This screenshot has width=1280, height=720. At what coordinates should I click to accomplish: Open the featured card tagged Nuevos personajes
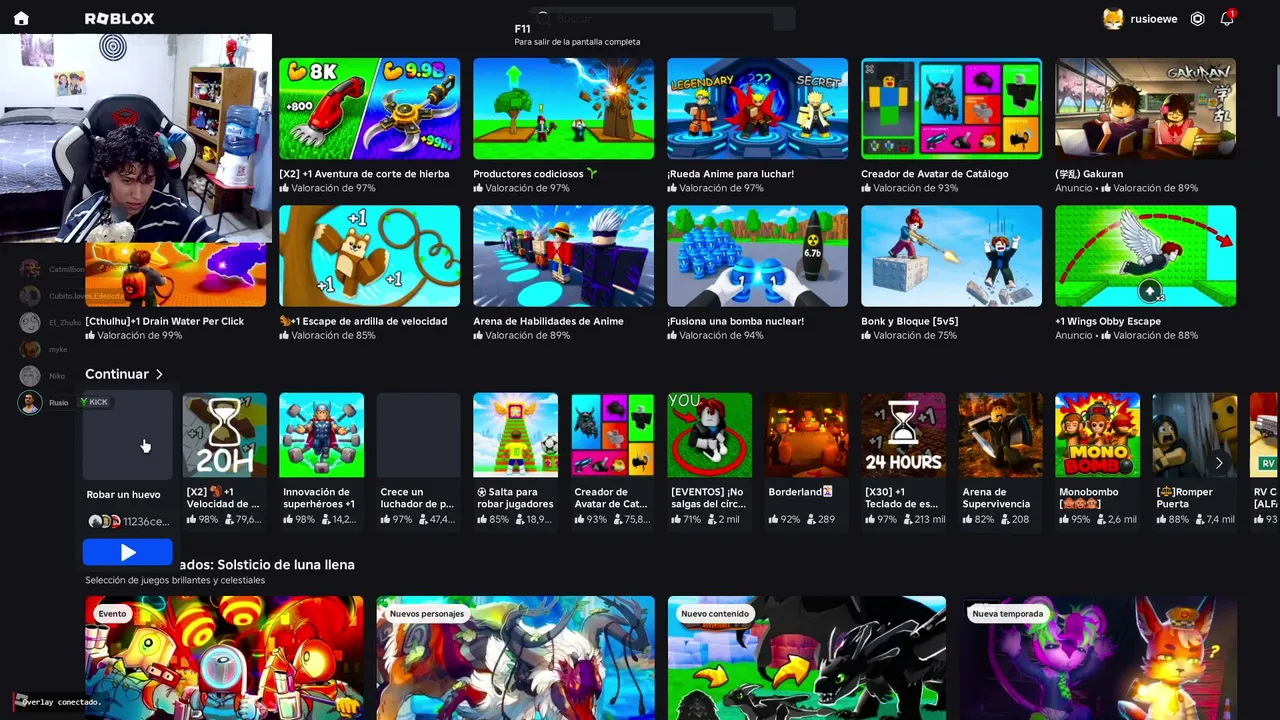click(x=515, y=658)
